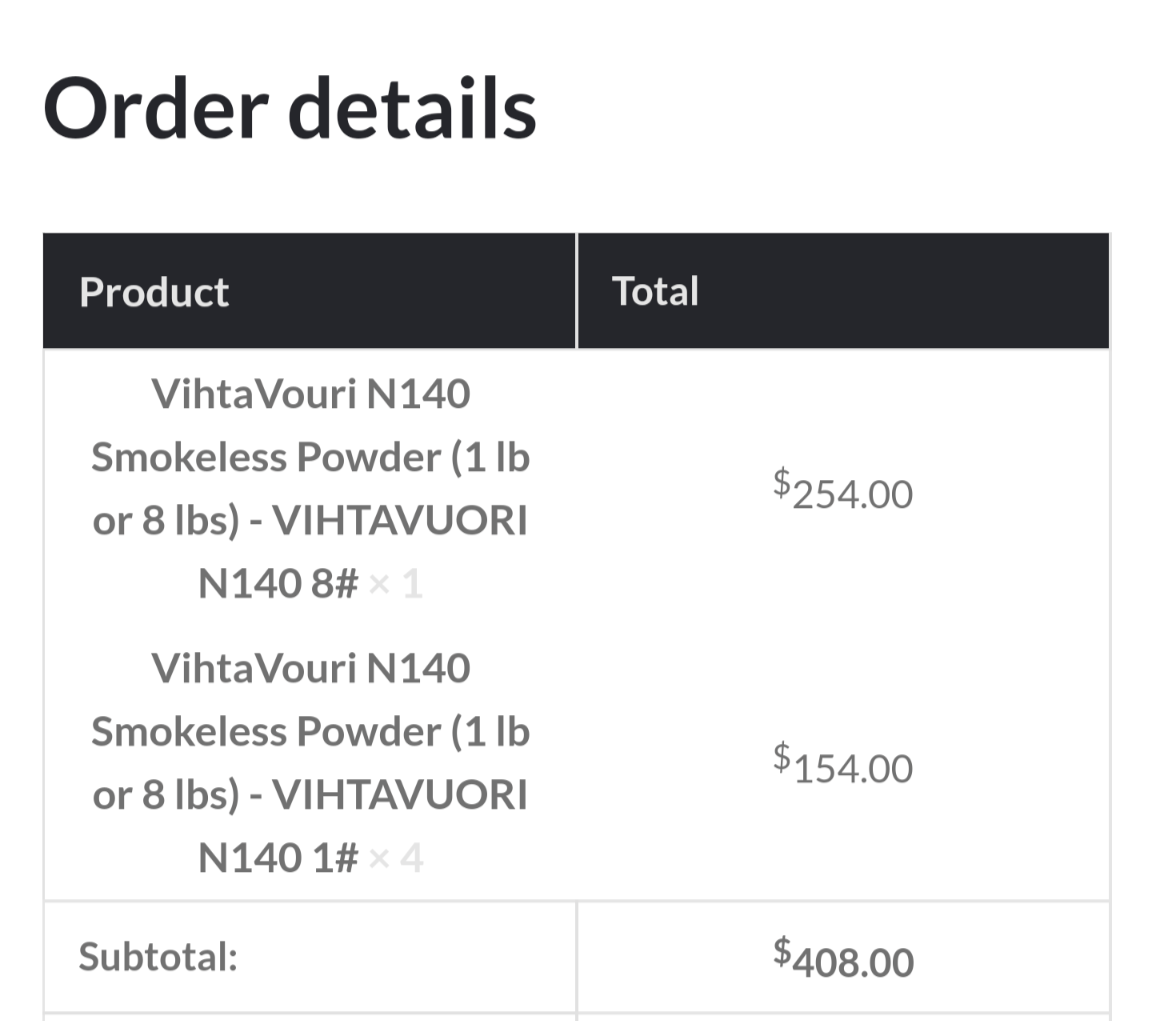Open the VihtaVouri N140 1# product link

pyautogui.click(x=310, y=762)
